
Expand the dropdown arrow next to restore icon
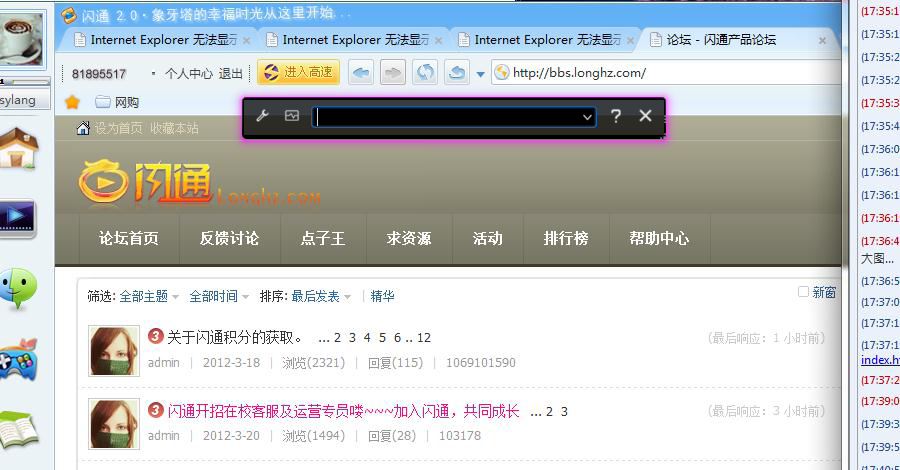coord(480,74)
